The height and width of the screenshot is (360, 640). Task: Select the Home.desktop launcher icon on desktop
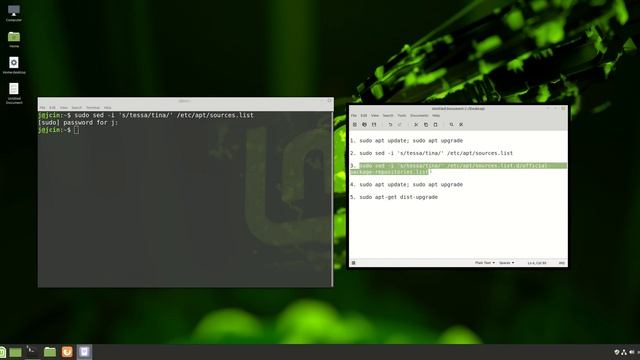pos(14,65)
